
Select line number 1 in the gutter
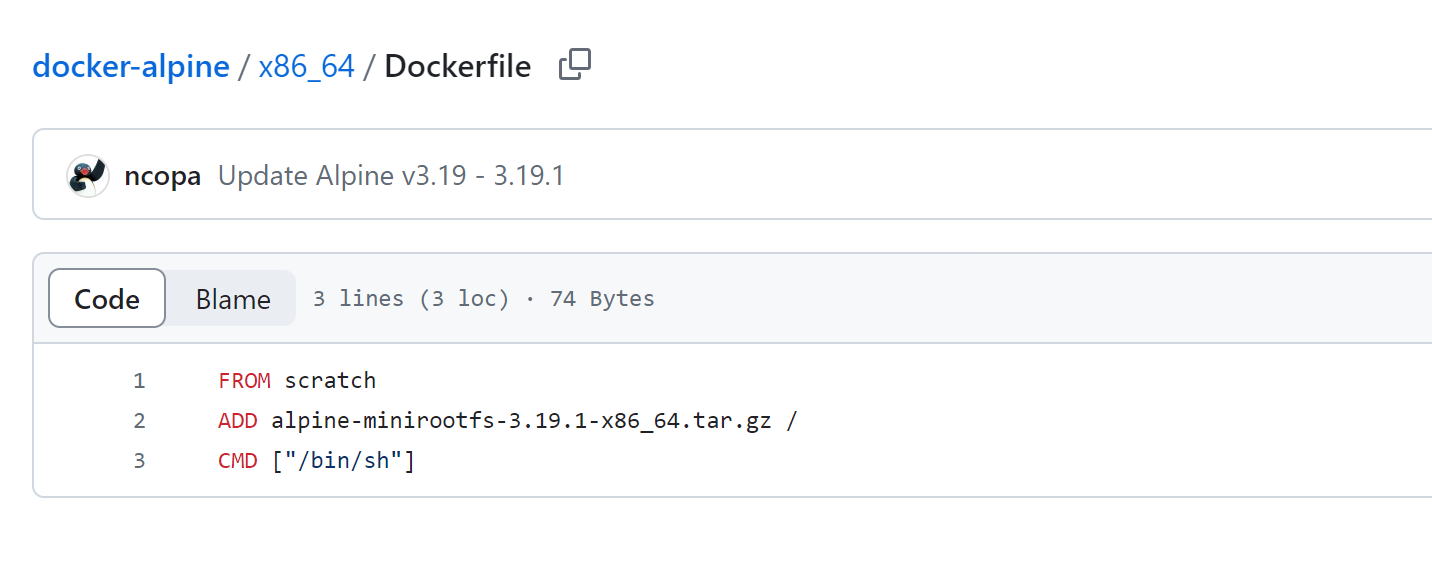coord(139,380)
